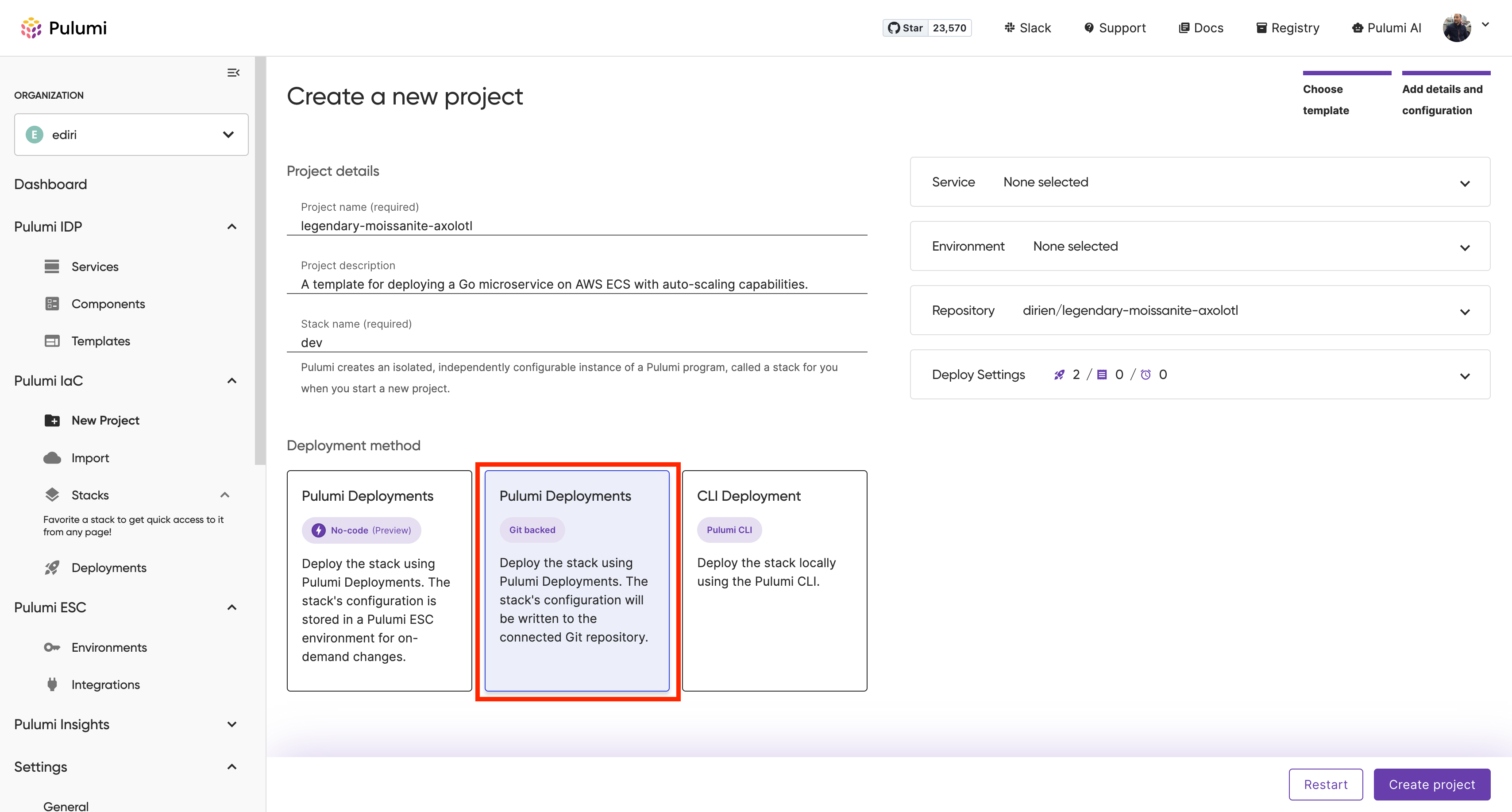Open the ediri organization dropdown
Screen dimensions: 1512x812
click(x=131, y=135)
